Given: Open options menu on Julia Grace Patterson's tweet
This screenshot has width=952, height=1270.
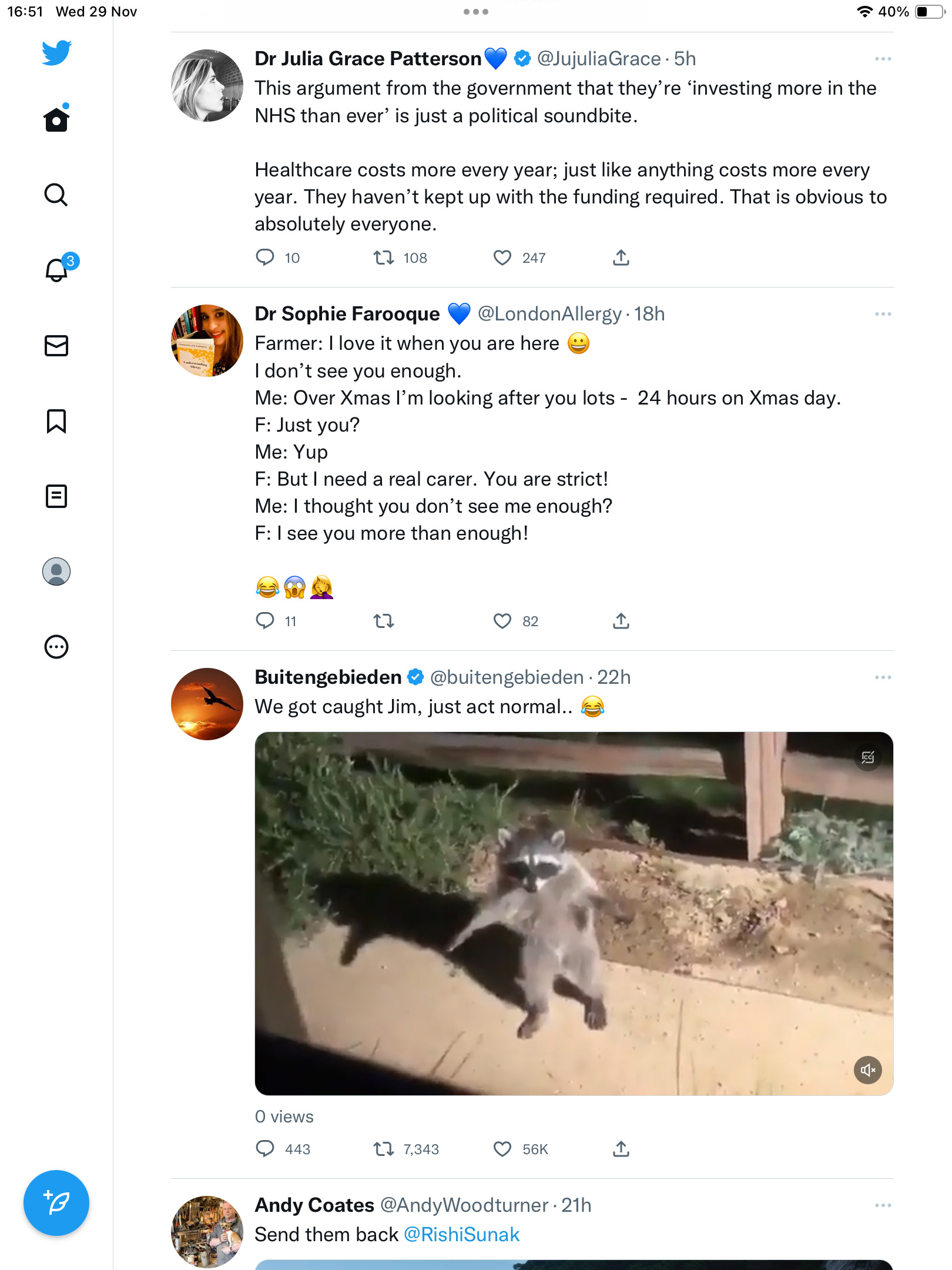Looking at the screenshot, I should 883,59.
